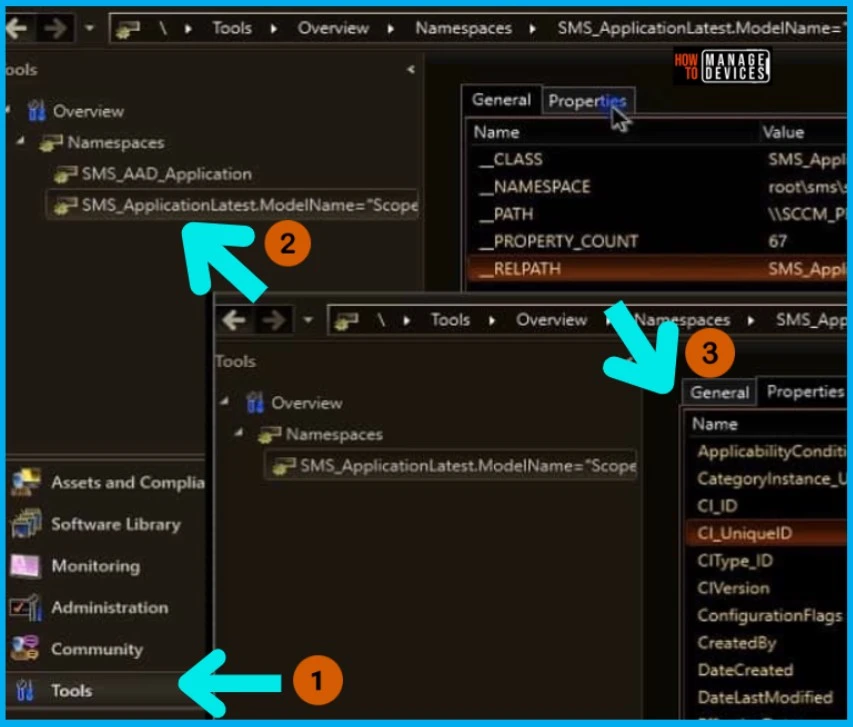Switch to the General tab in the lower window
The image size is (853, 727).
[719, 392]
